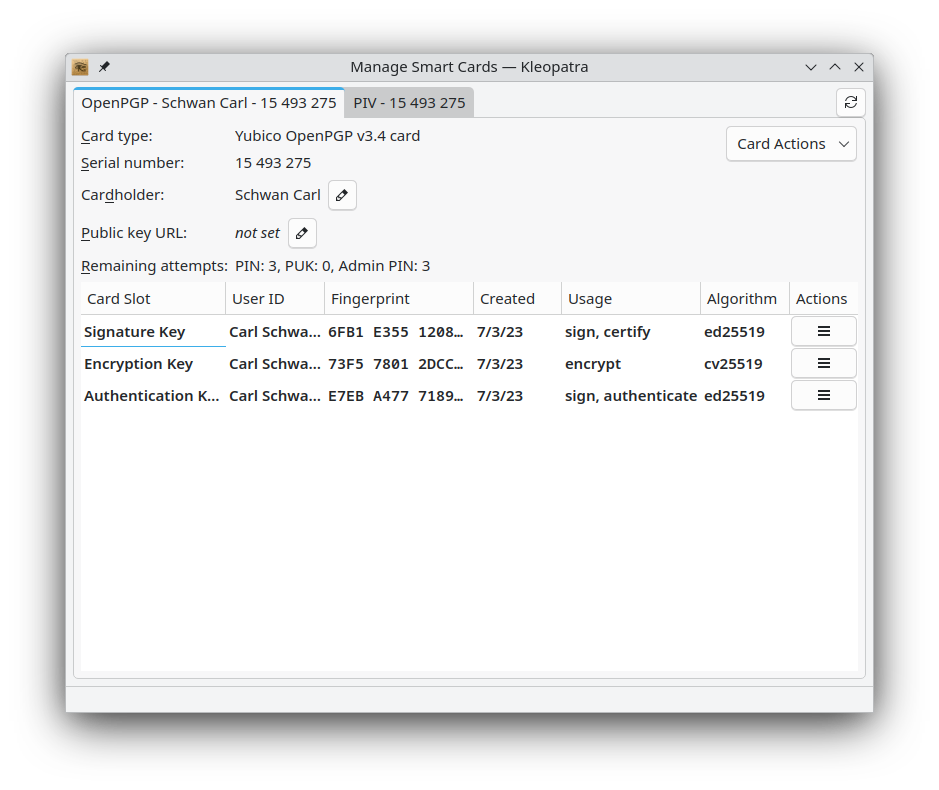Click User ID in Signature Key row
Screen dimensions: 939x790
coord(275,332)
